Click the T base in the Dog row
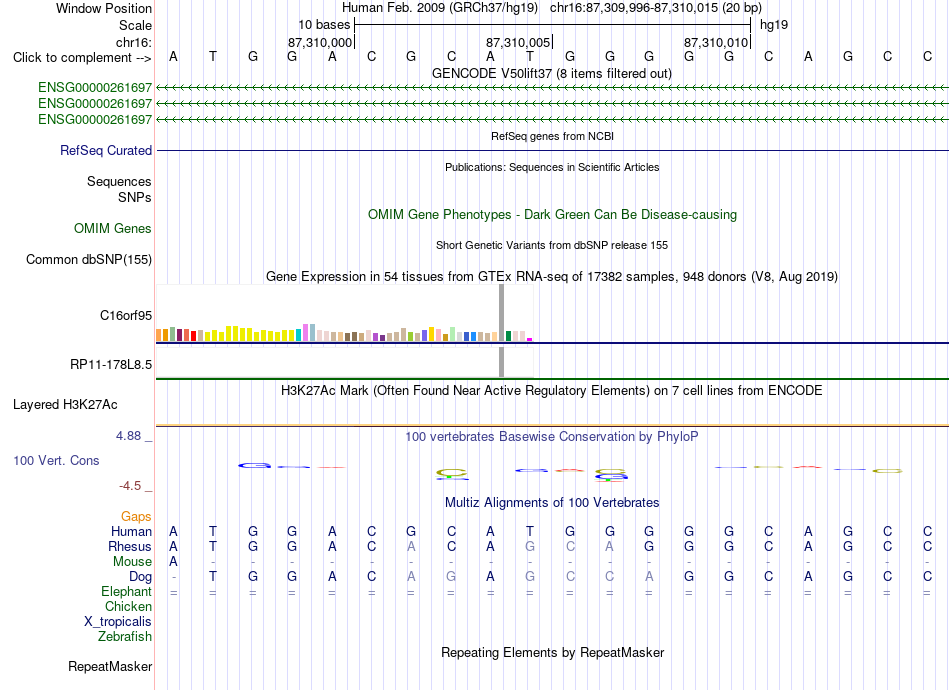 (213, 576)
